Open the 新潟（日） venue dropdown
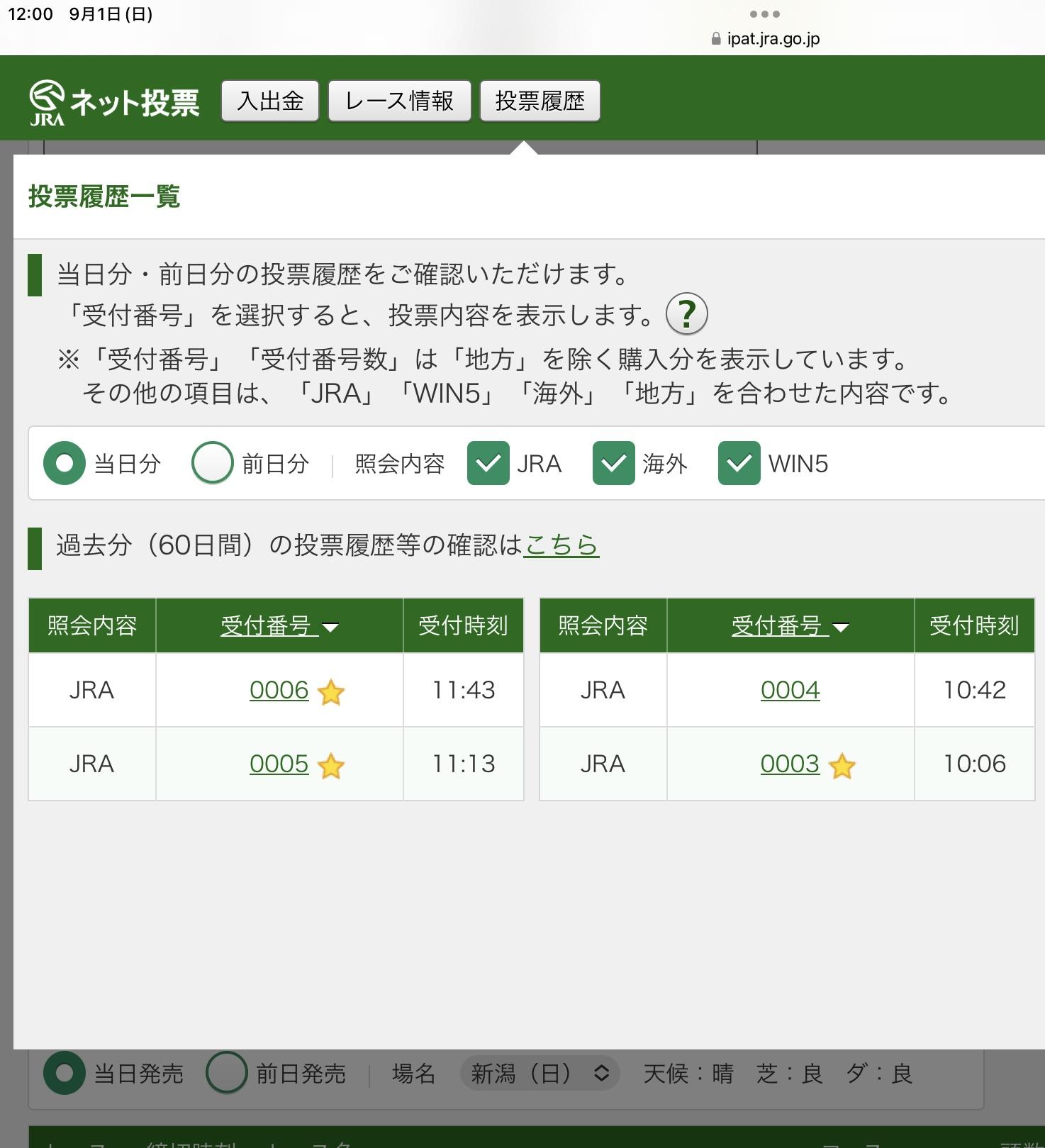Screen dimensions: 1045x1148 click(540, 1073)
